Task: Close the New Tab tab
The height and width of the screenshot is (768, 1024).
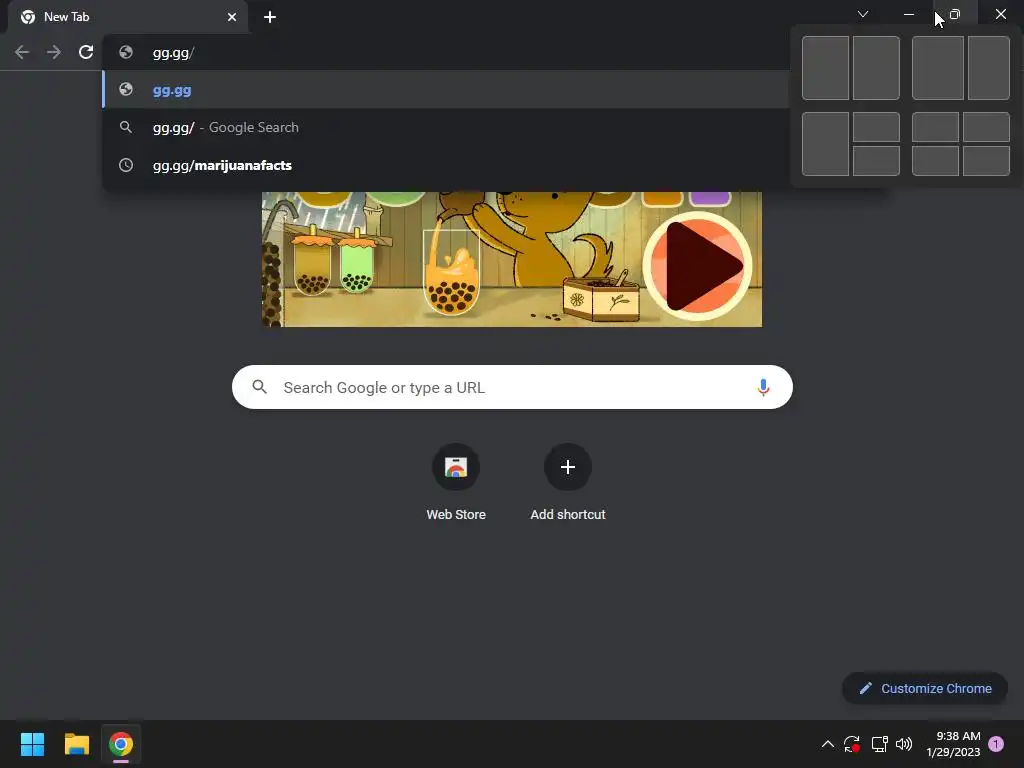Action: pyautogui.click(x=232, y=17)
